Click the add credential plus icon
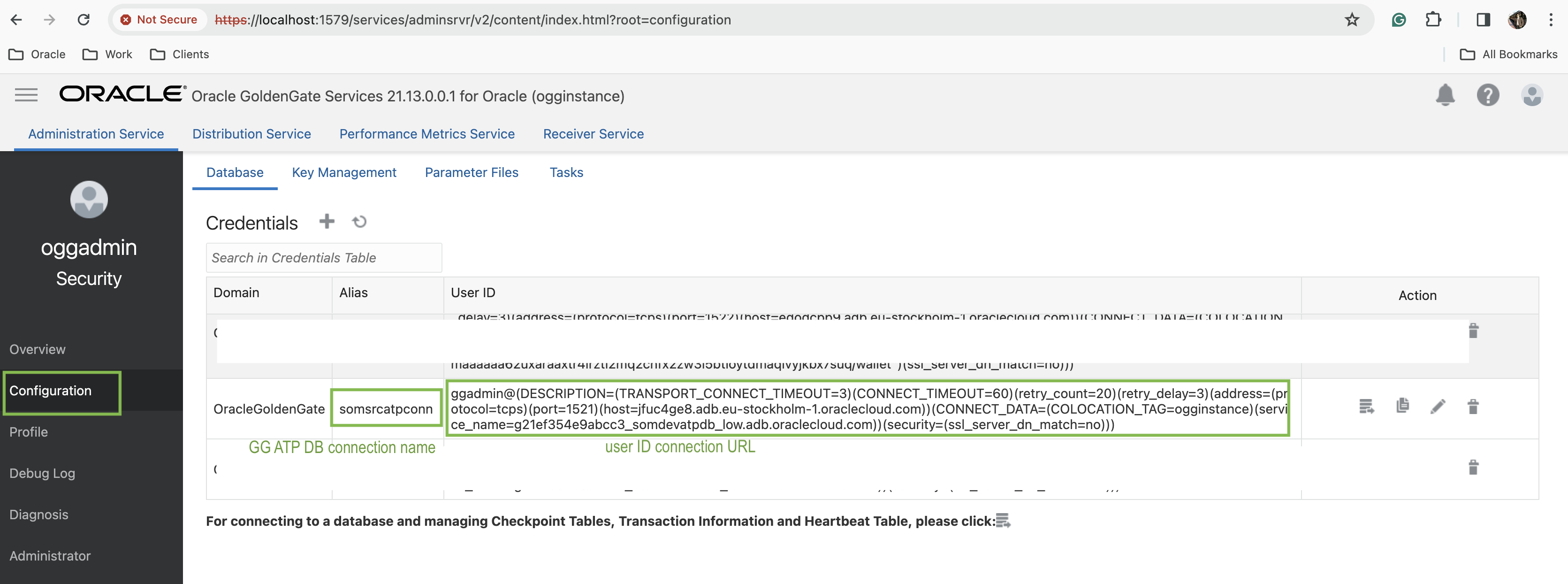Viewport: 1568px width, 584px height. 327,221
